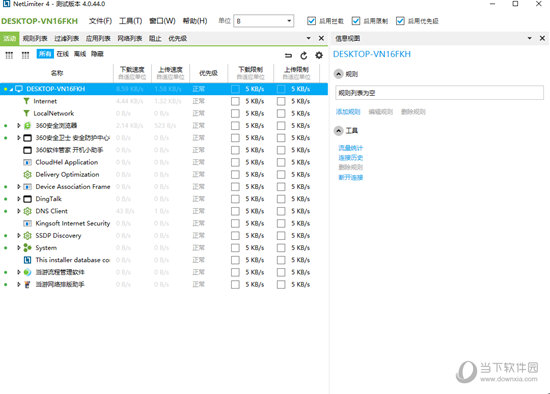Click the 360 browser application icon

[27, 126]
